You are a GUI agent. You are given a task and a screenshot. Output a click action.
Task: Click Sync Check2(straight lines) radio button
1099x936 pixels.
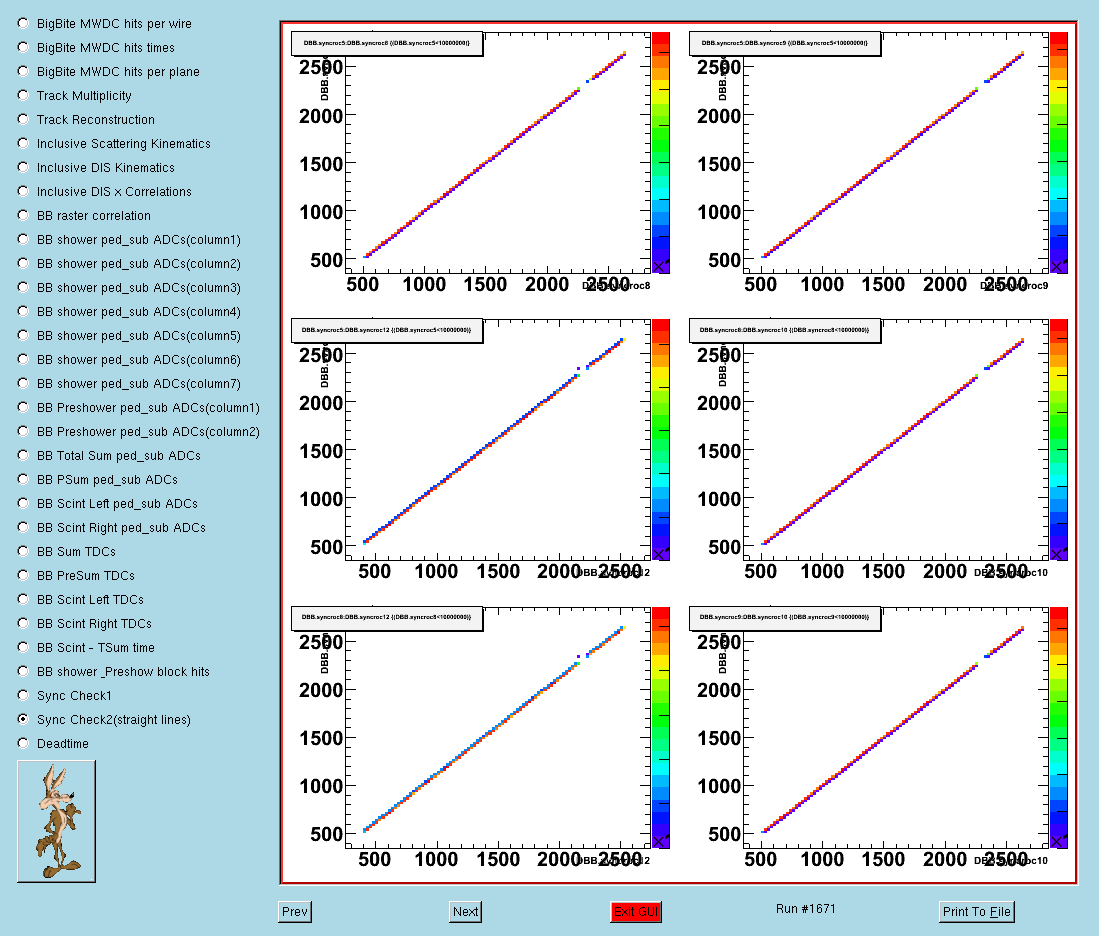click(23, 719)
